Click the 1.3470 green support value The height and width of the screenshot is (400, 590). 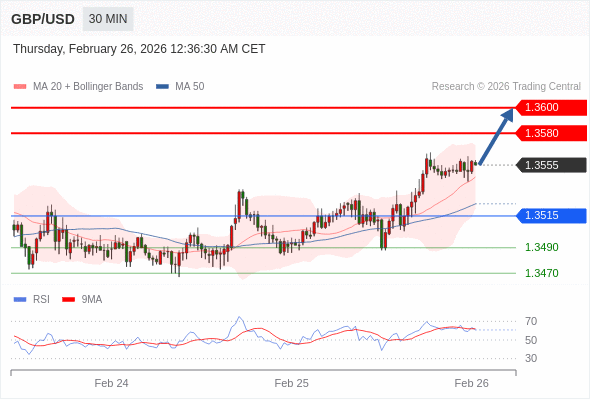point(541,273)
